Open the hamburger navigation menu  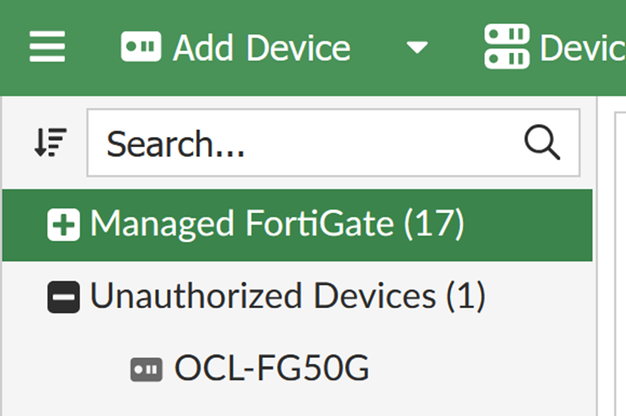pyautogui.click(x=47, y=47)
